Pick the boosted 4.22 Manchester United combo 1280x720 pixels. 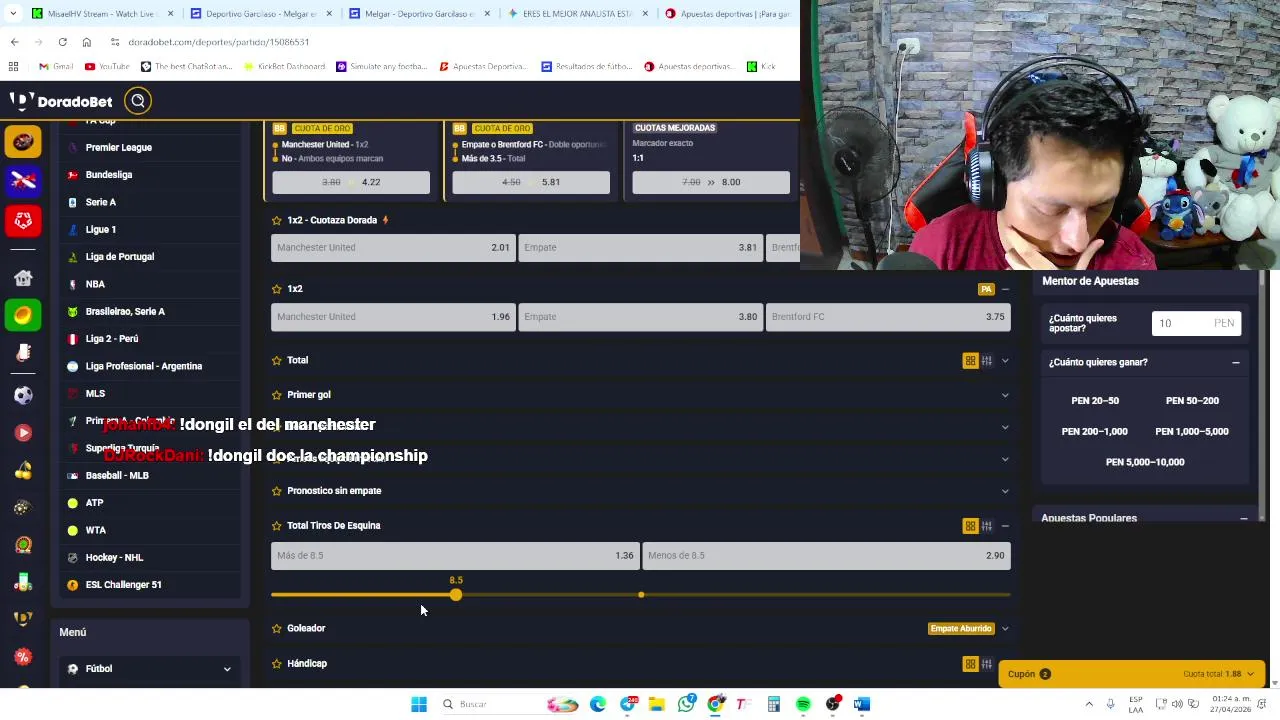351,182
